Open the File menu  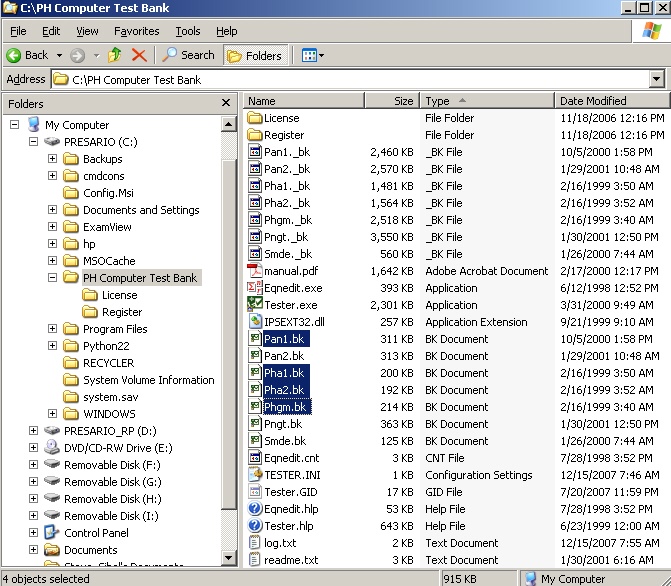click(18, 31)
